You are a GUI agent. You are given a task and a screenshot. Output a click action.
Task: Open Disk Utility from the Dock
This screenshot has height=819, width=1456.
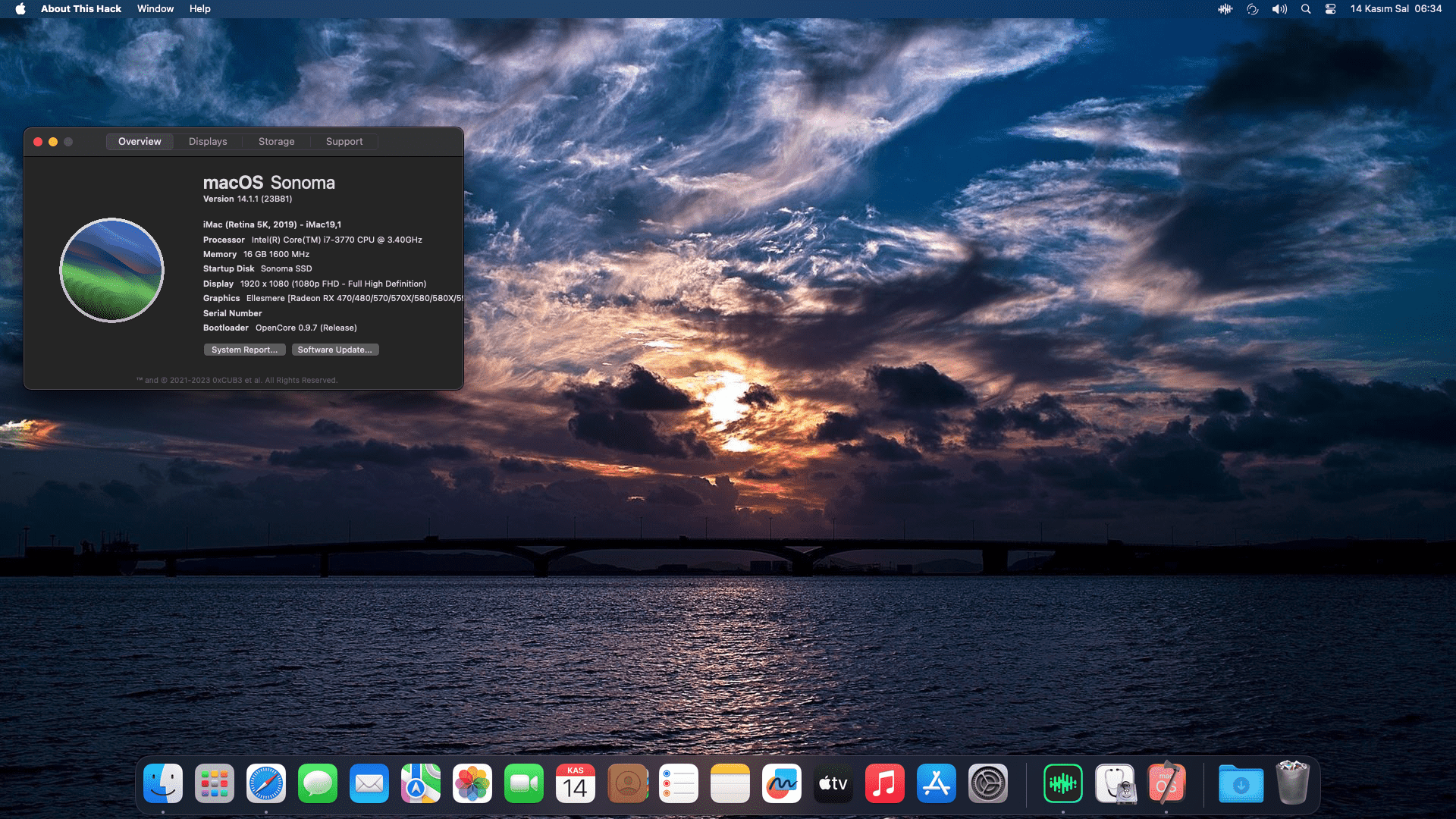(1115, 783)
